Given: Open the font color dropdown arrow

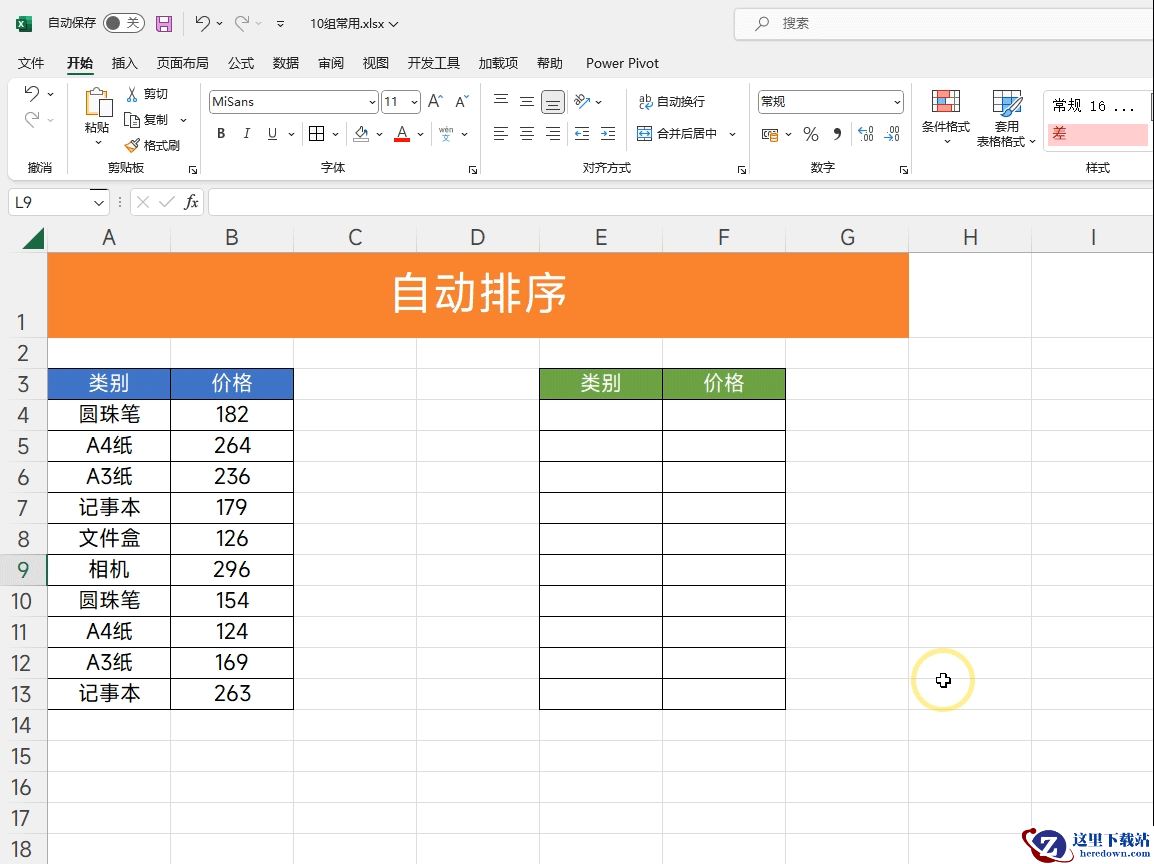Looking at the screenshot, I should pyautogui.click(x=421, y=134).
